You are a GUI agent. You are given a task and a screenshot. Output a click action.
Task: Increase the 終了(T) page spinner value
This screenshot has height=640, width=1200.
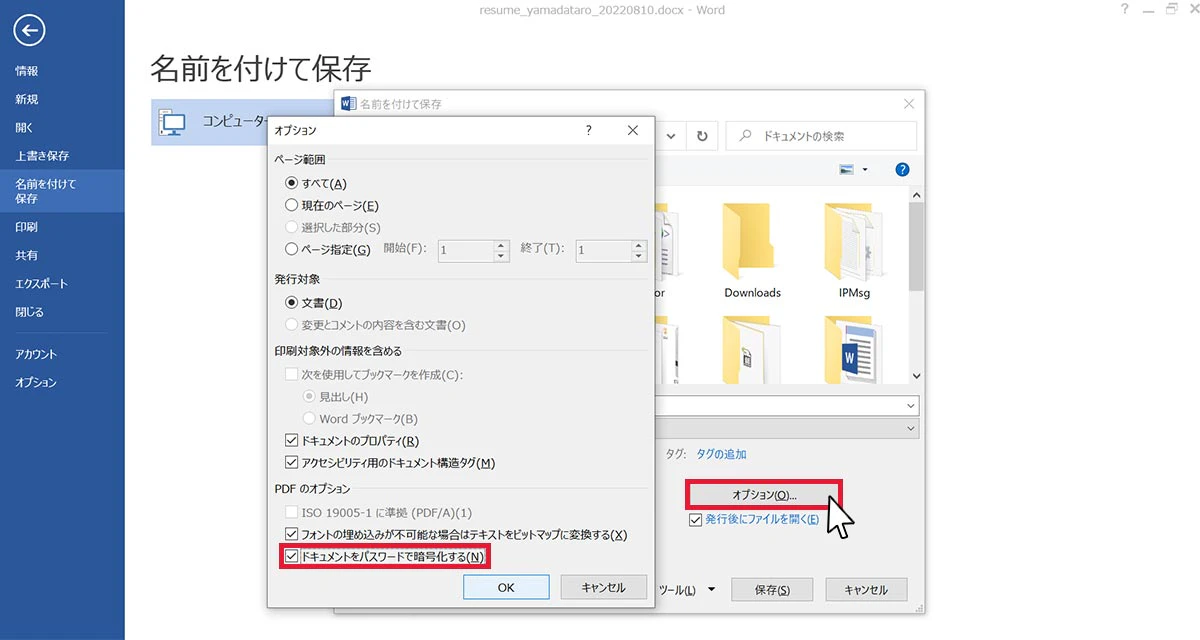[638, 243]
